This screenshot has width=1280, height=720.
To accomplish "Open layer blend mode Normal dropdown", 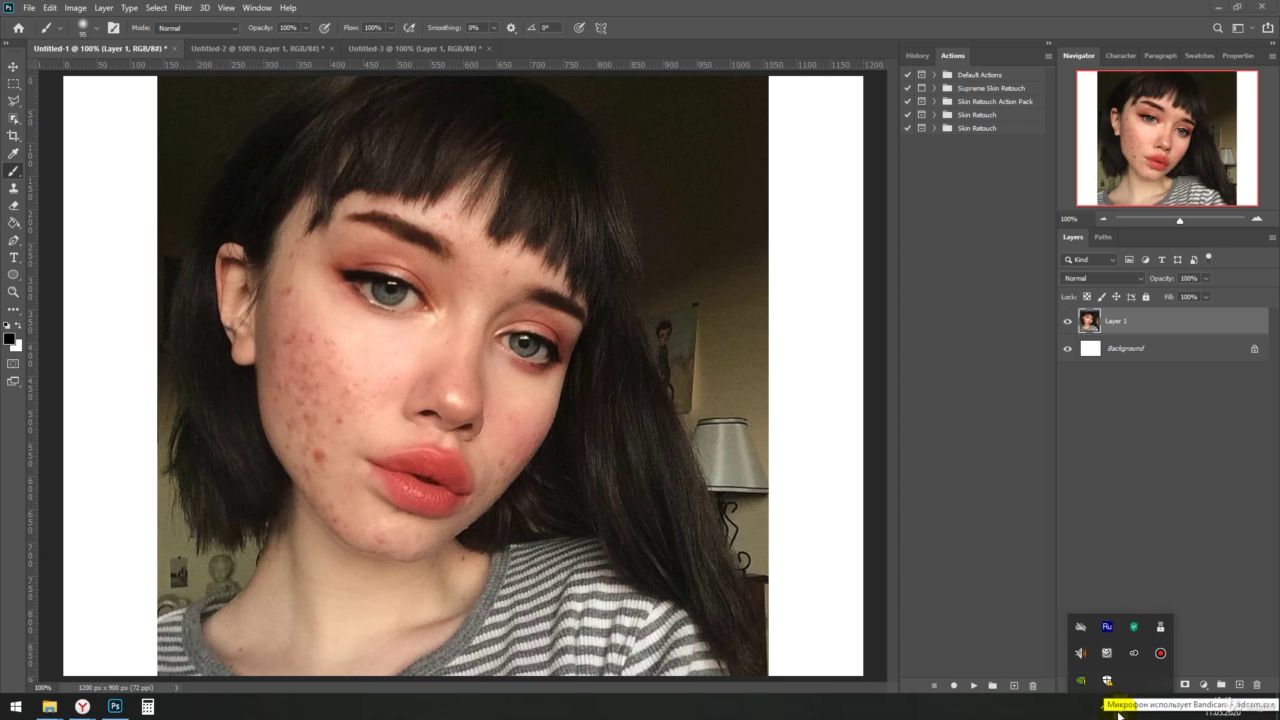I will (1103, 278).
